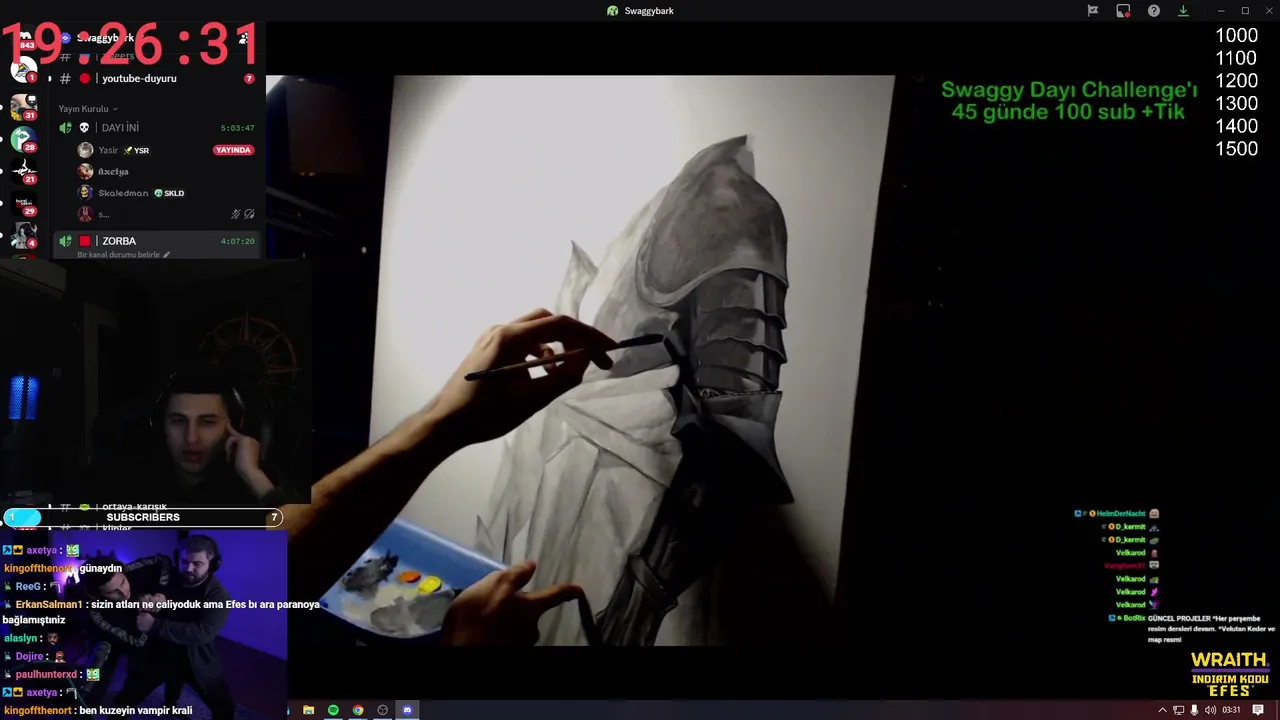The height and width of the screenshot is (720, 1280).
Task: Collapse the Yayın Kurulu category
Action: 88,108
